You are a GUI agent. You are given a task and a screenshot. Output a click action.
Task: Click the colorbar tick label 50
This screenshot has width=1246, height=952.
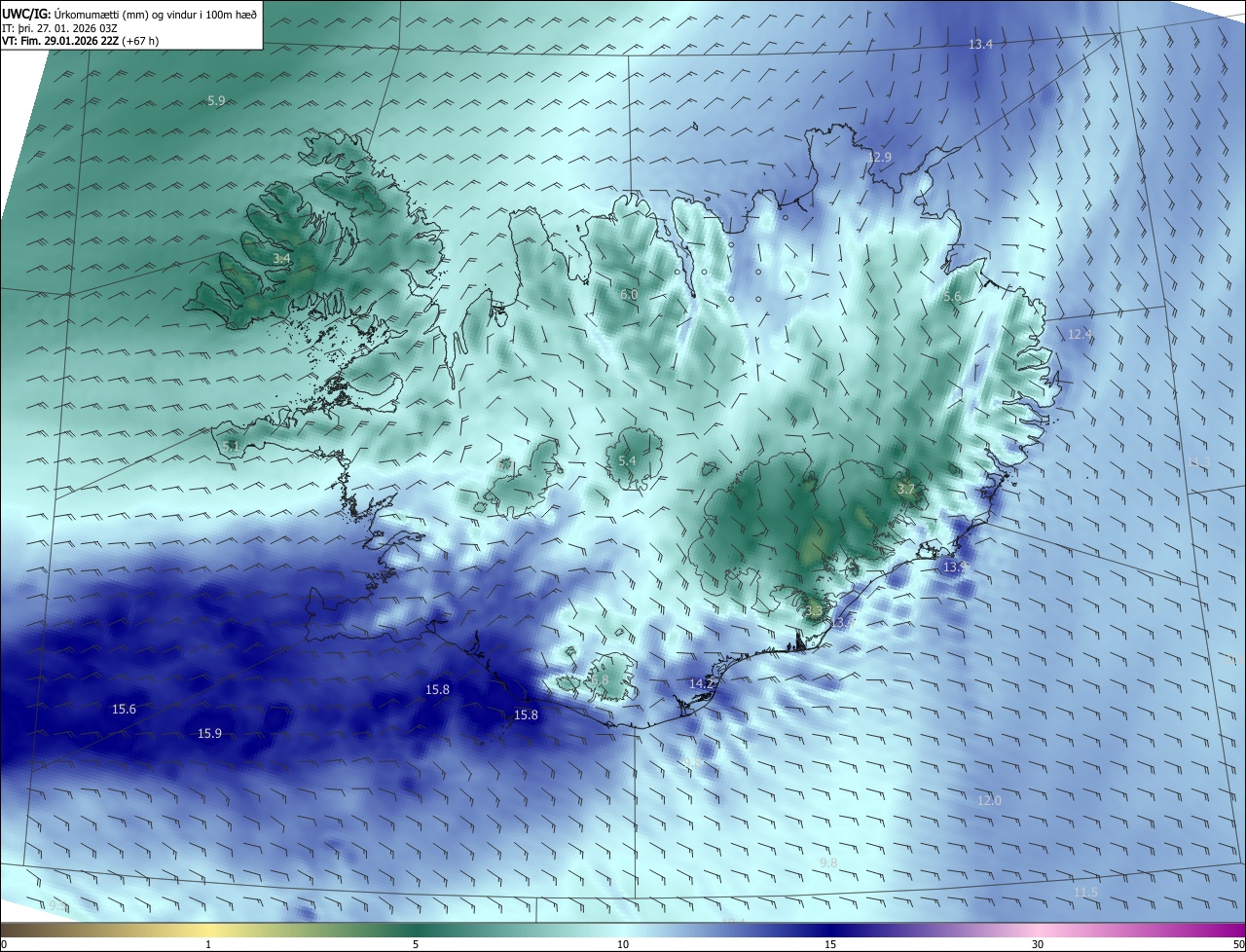pyautogui.click(x=1238, y=944)
